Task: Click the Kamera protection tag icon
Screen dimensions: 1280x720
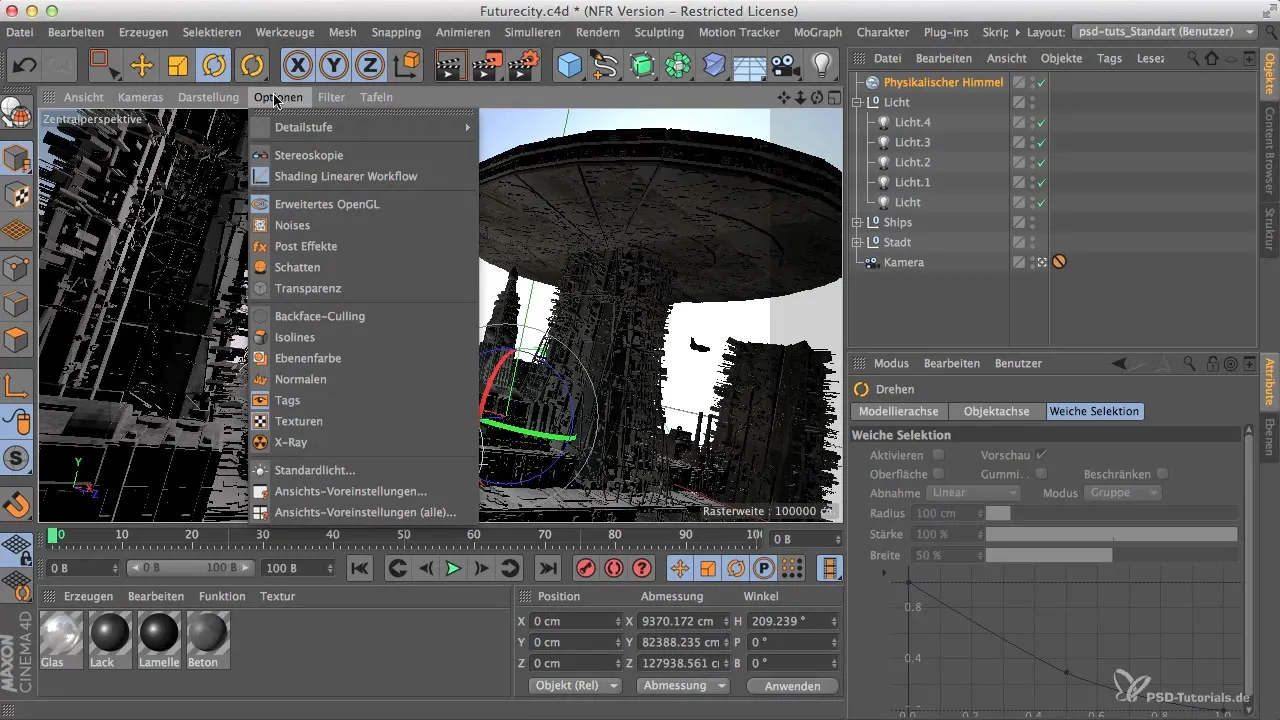Action: [1059, 262]
